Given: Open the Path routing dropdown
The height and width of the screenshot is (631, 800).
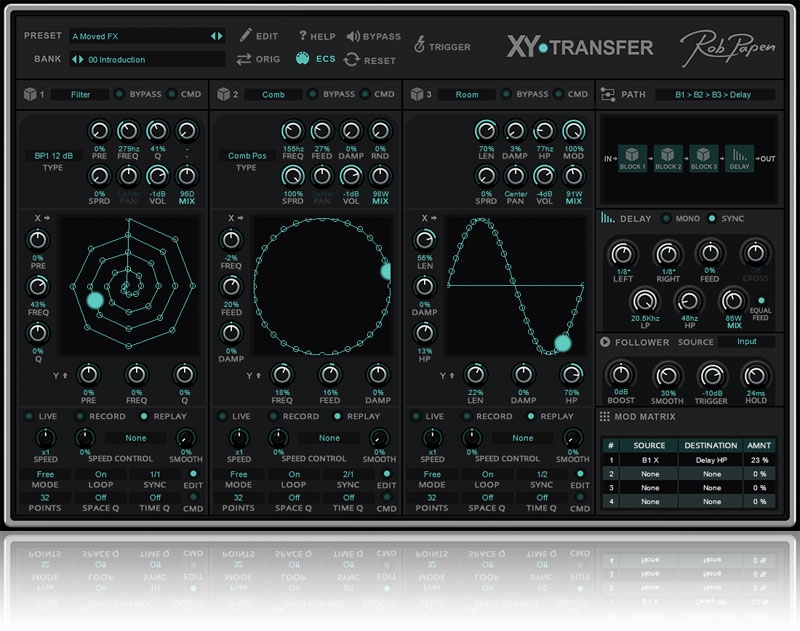Looking at the screenshot, I should click(724, 95).
